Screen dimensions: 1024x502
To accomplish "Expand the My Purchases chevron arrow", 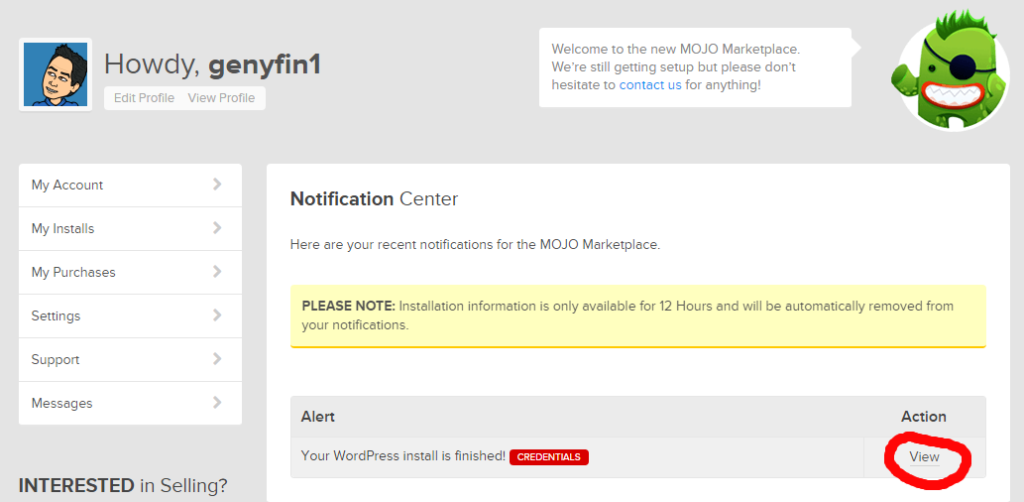I will [217, 272].
